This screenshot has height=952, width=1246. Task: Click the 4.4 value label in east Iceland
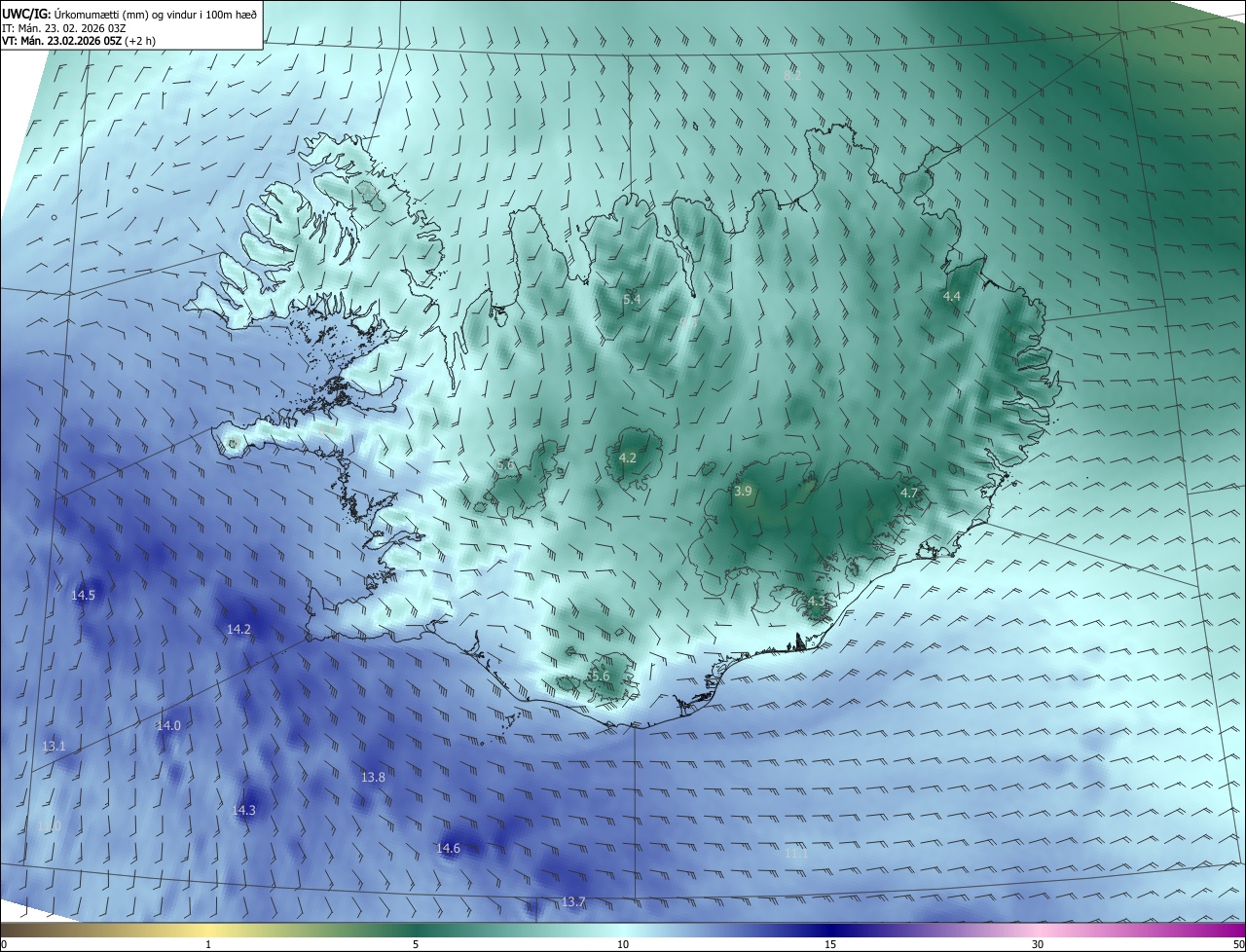point(952,297)
